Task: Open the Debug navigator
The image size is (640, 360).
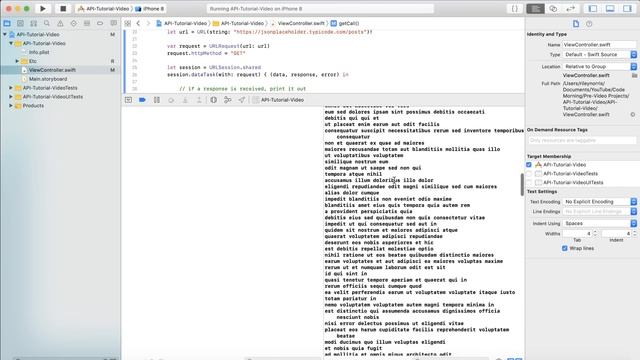Action: pos(87,24)
